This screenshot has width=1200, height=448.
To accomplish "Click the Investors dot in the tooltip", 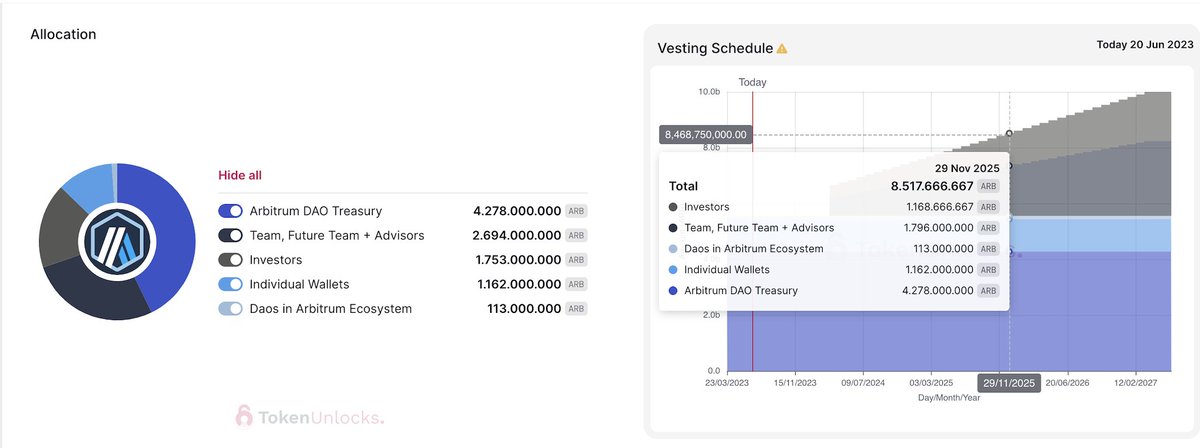I will point(673,207).
